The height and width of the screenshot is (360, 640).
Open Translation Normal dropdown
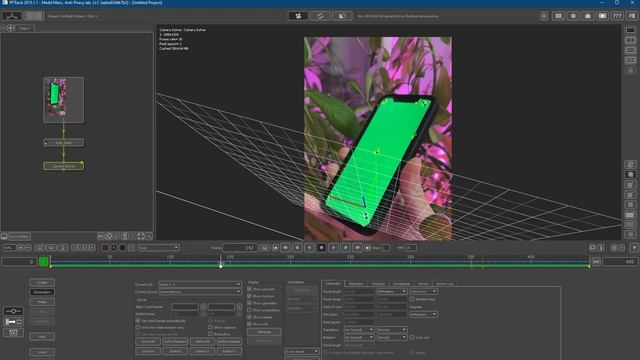coord(391,330)
